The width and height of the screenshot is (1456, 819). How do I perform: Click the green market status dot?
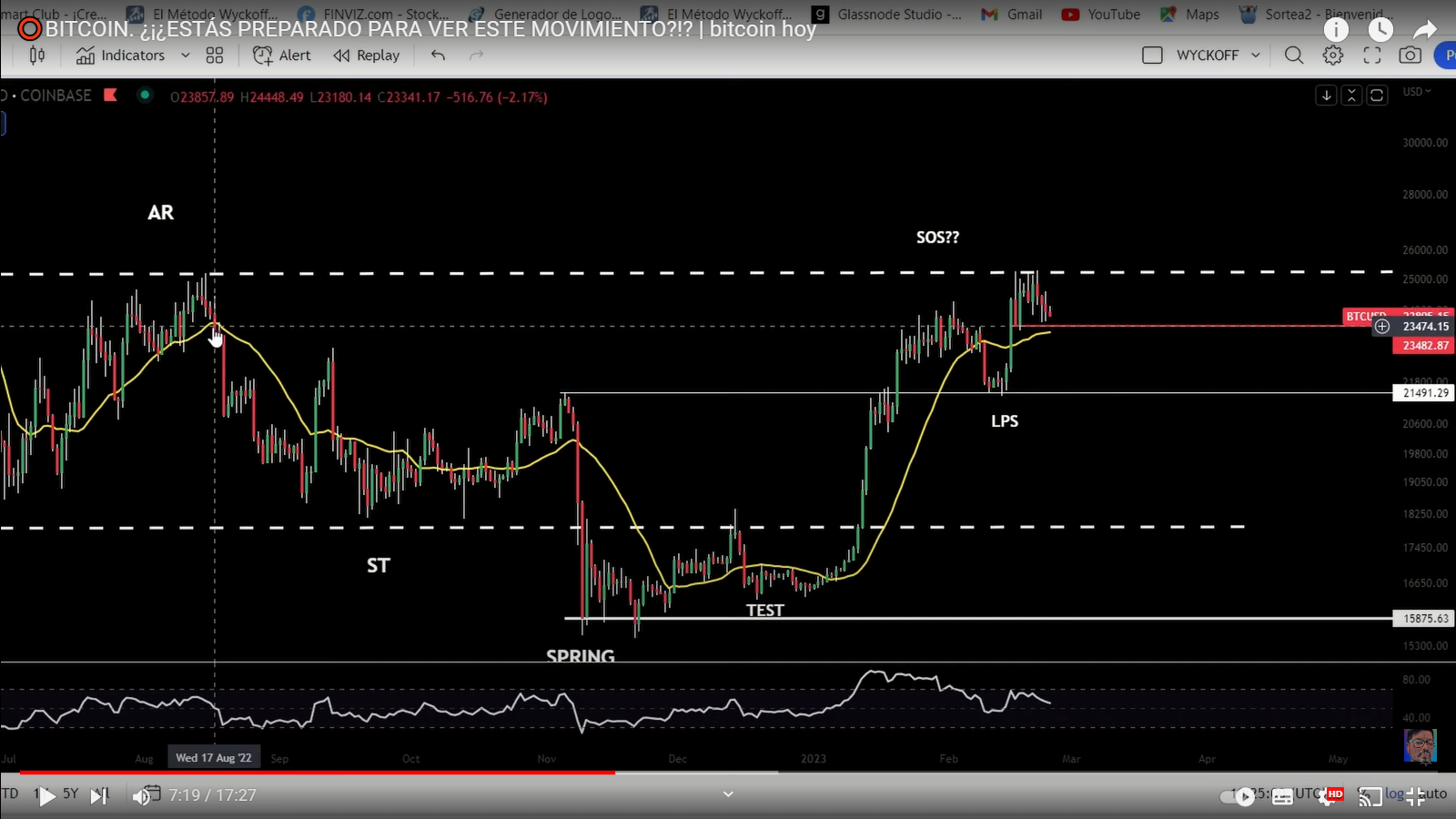click(145, 95)
